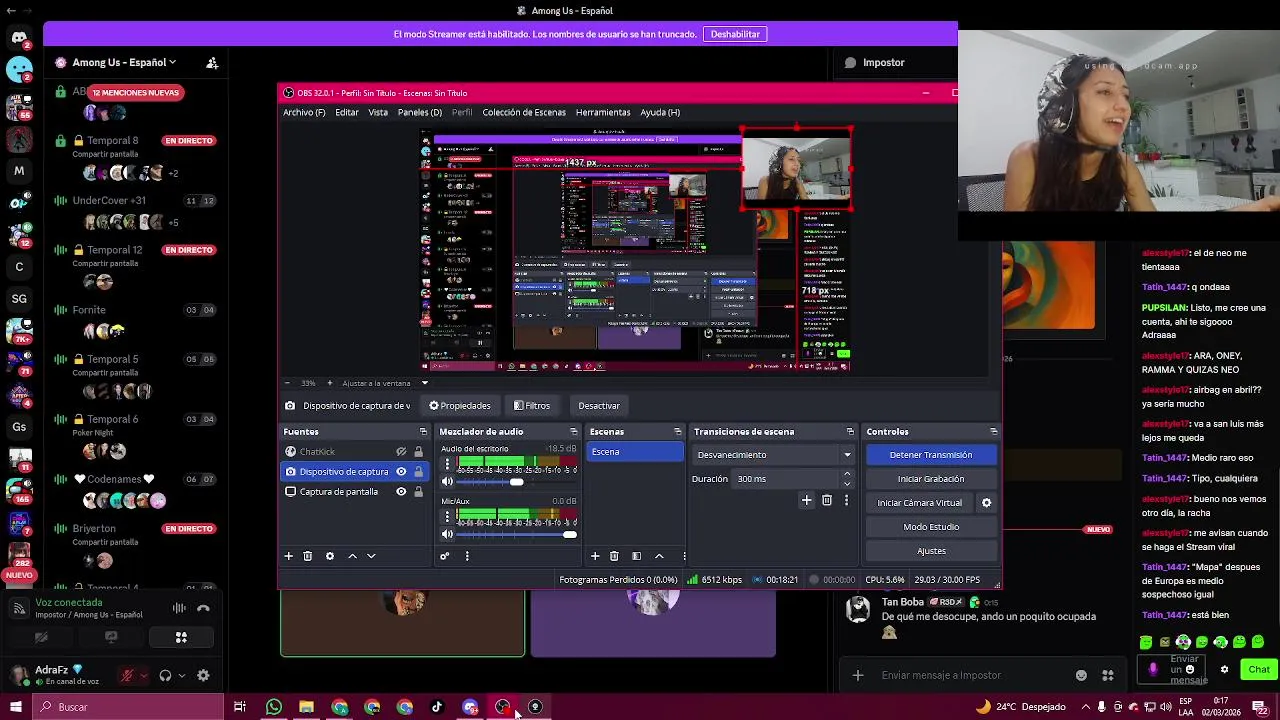Unlock the ChatKick source
The width and height of the screenshot is (1280, 720).
[418, 452]
